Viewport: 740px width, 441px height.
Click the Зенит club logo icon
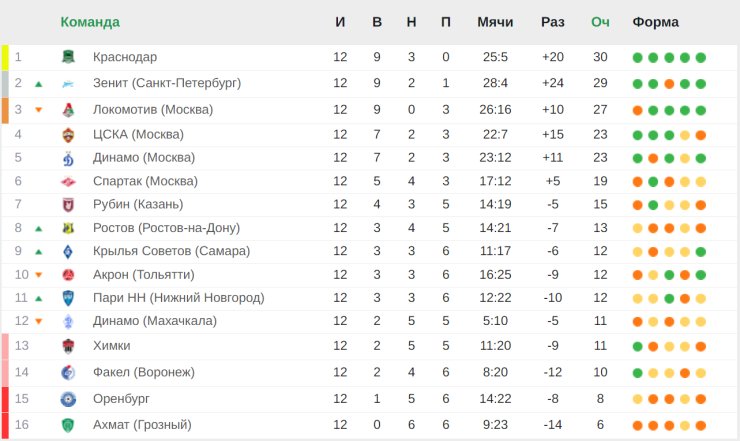point(68,84)
